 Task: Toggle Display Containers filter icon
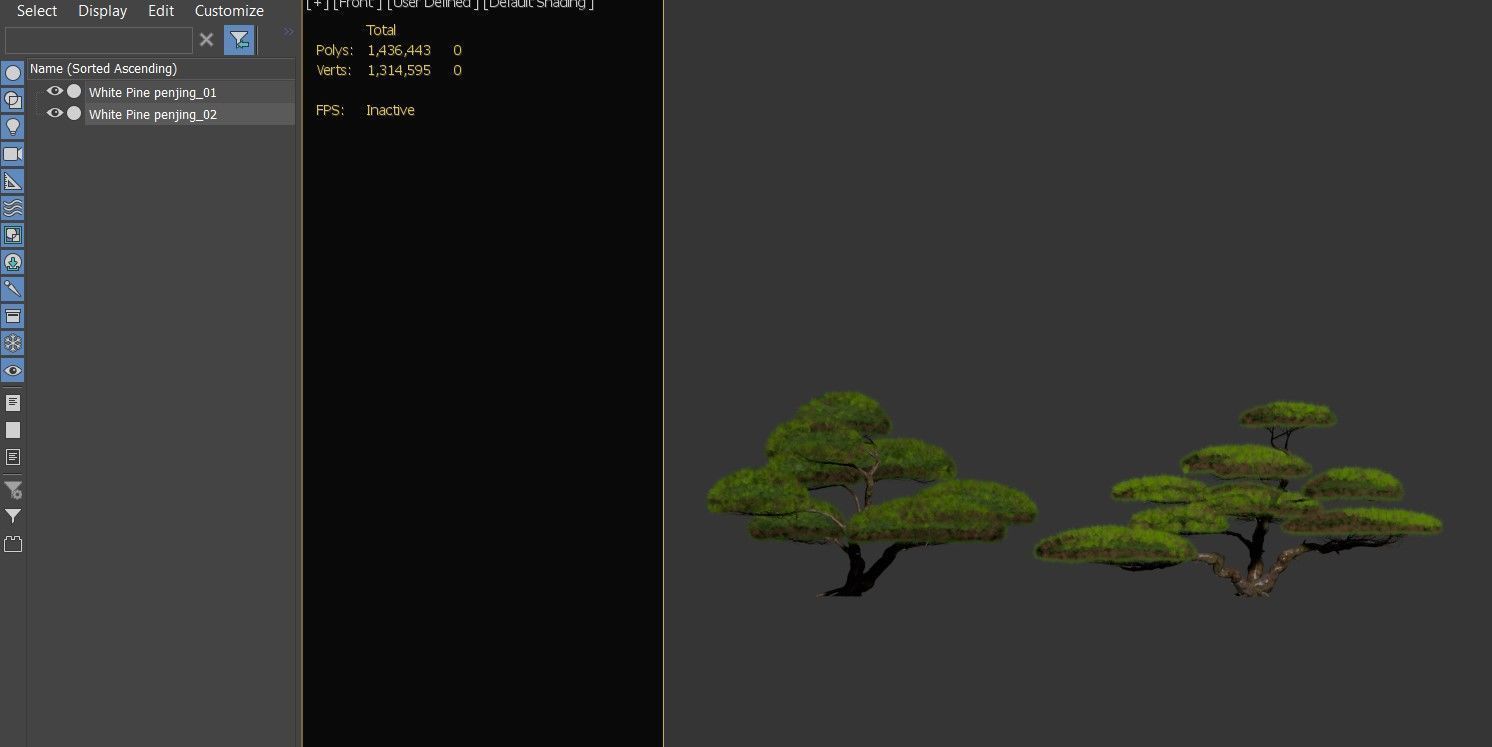[13, 316]
